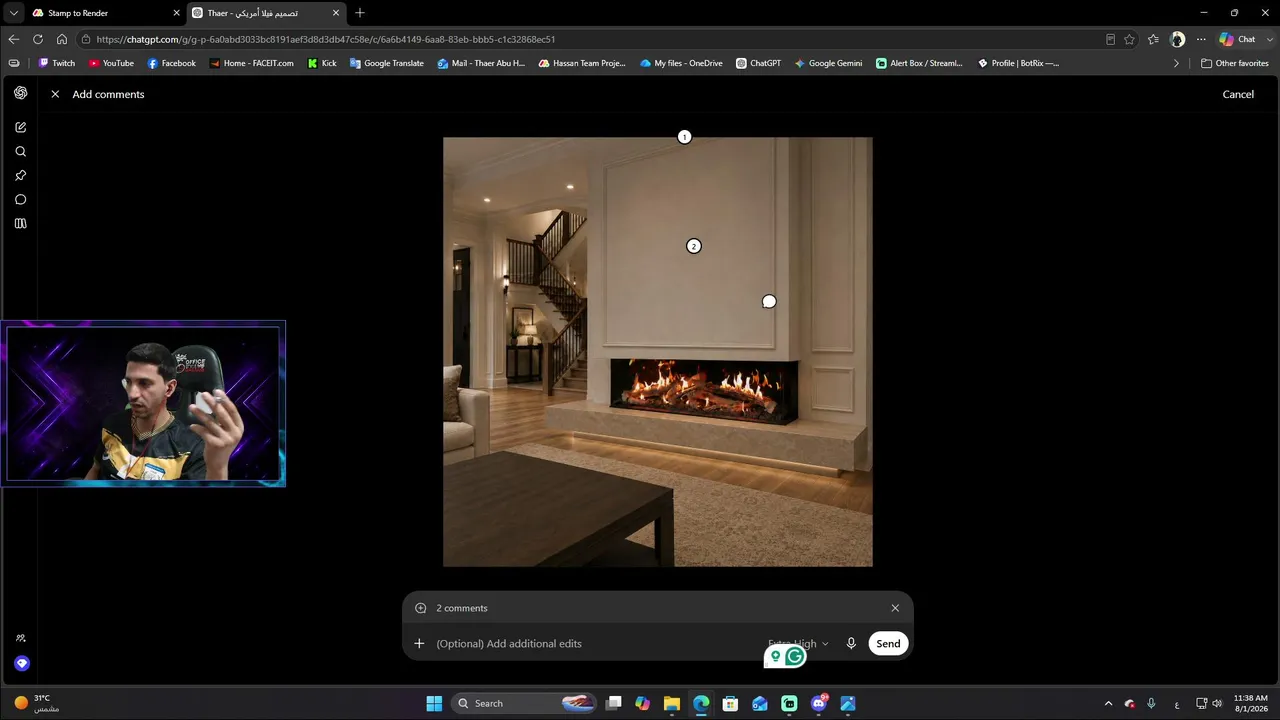Open the weather widget on taskbar
This screenshot has width=1280, height=720.
(36, 703)
